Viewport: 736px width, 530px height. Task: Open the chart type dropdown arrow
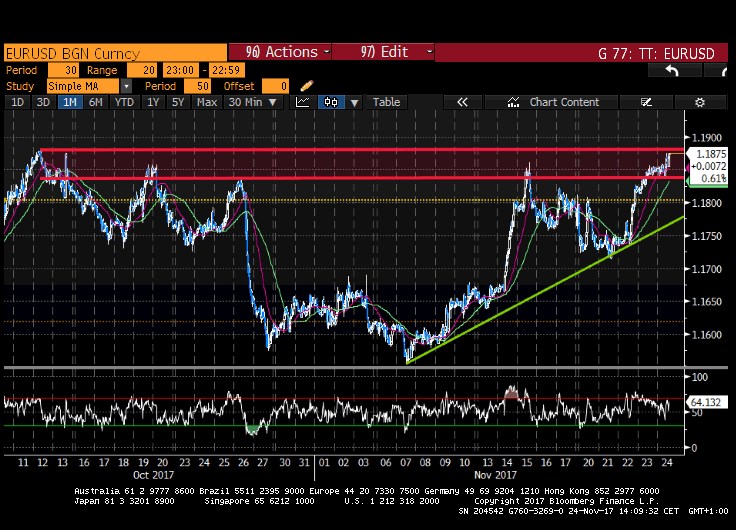click(355, 102)
